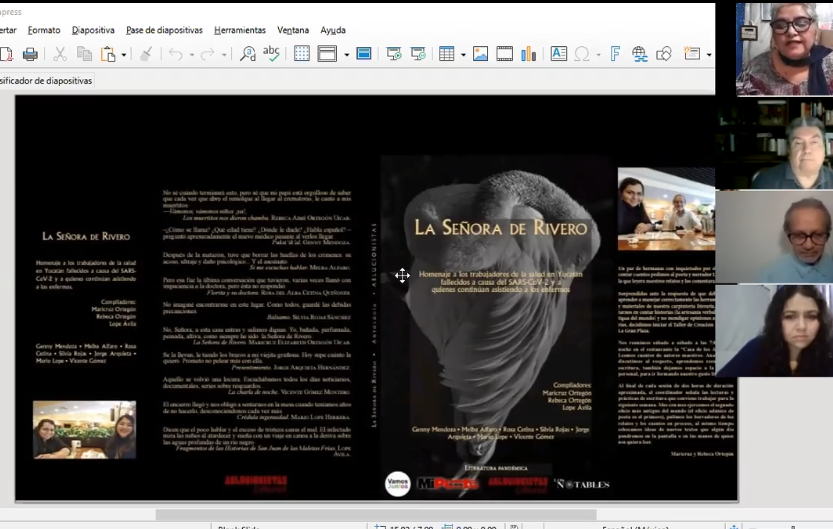
Task: Select video participant in front of bookshelves
Action: [774, 143]
